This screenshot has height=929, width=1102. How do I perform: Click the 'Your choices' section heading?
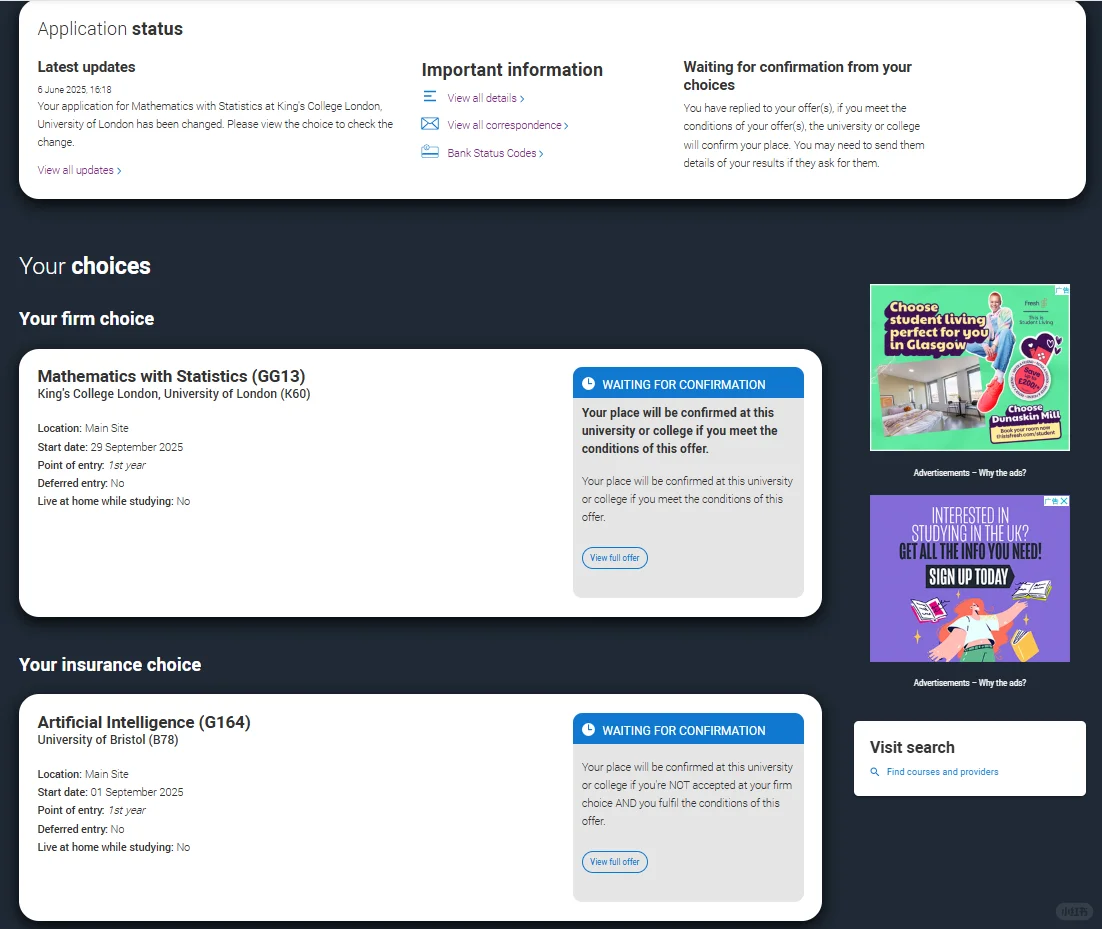(x=84, y=266)
